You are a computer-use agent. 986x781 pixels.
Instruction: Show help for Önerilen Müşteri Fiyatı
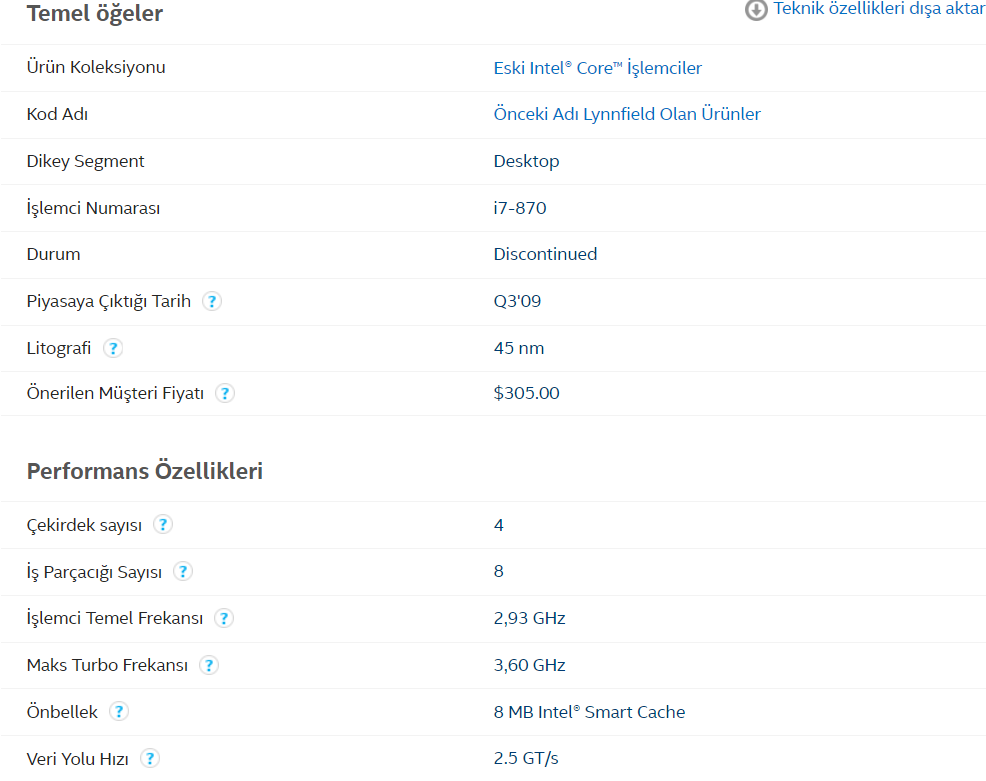(224, 393)
